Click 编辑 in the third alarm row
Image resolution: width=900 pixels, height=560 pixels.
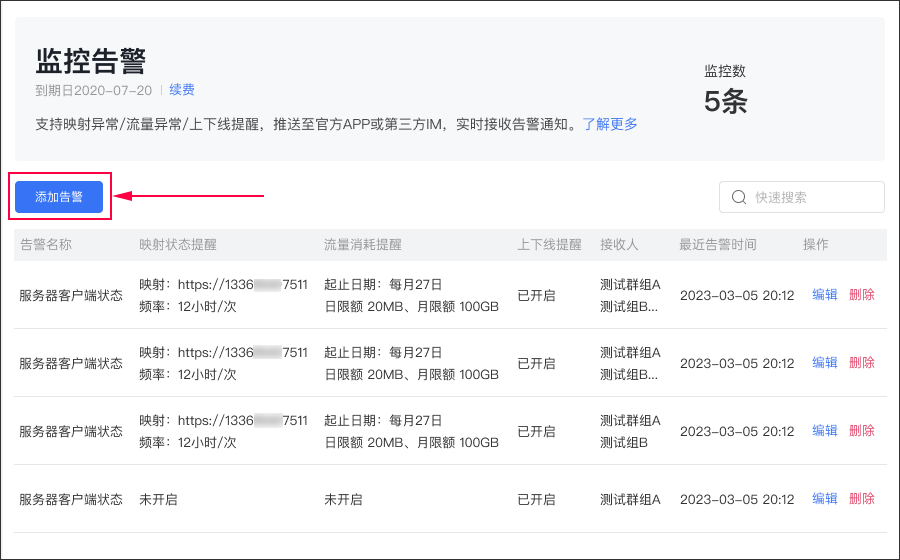[x=824, y=430]
